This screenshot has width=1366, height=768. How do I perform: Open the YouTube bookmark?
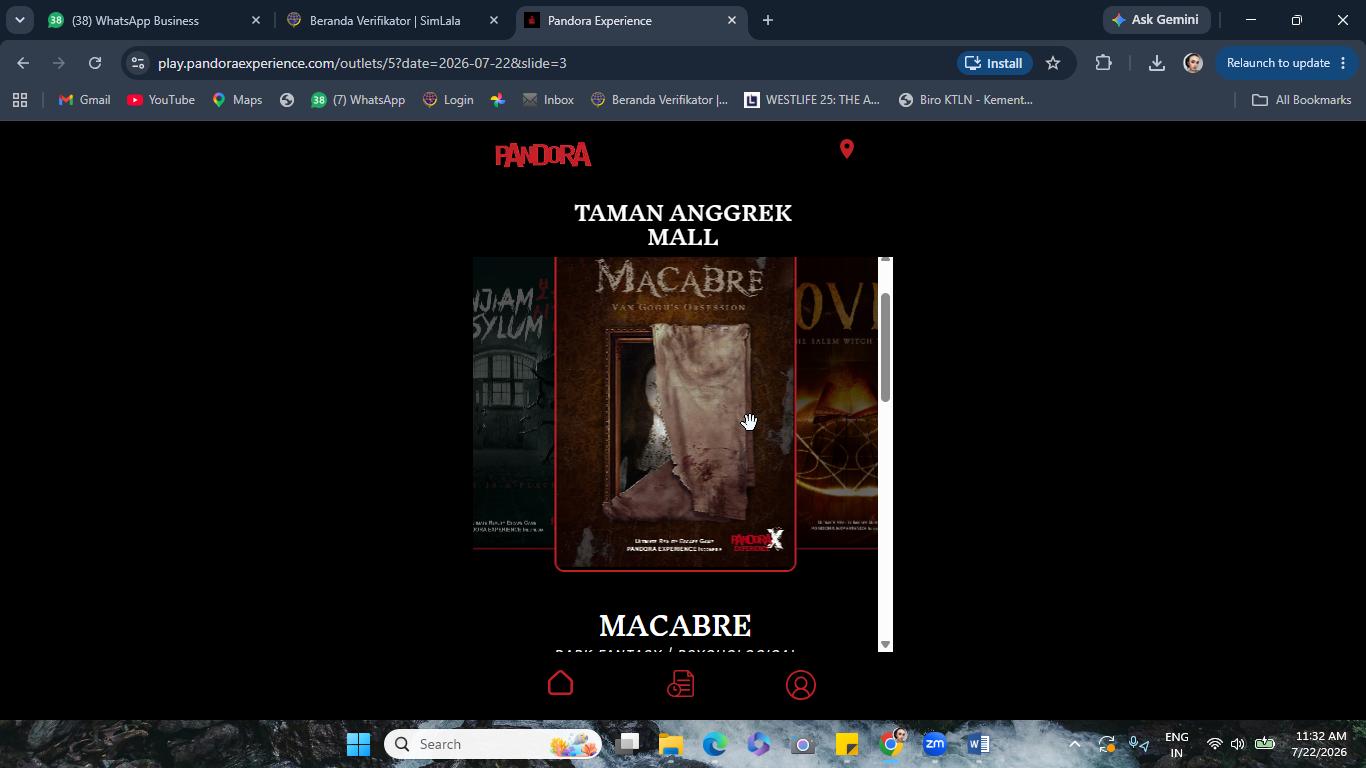pos(161,100)
